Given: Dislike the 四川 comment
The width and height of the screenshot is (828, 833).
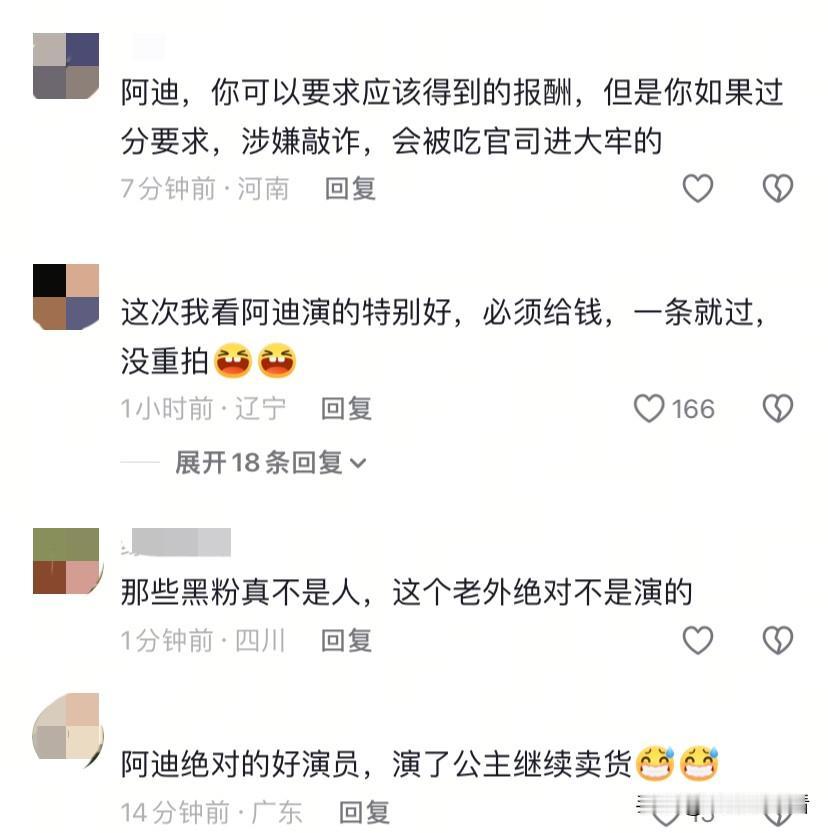Looking at the screenshot, I should (778, 640).
